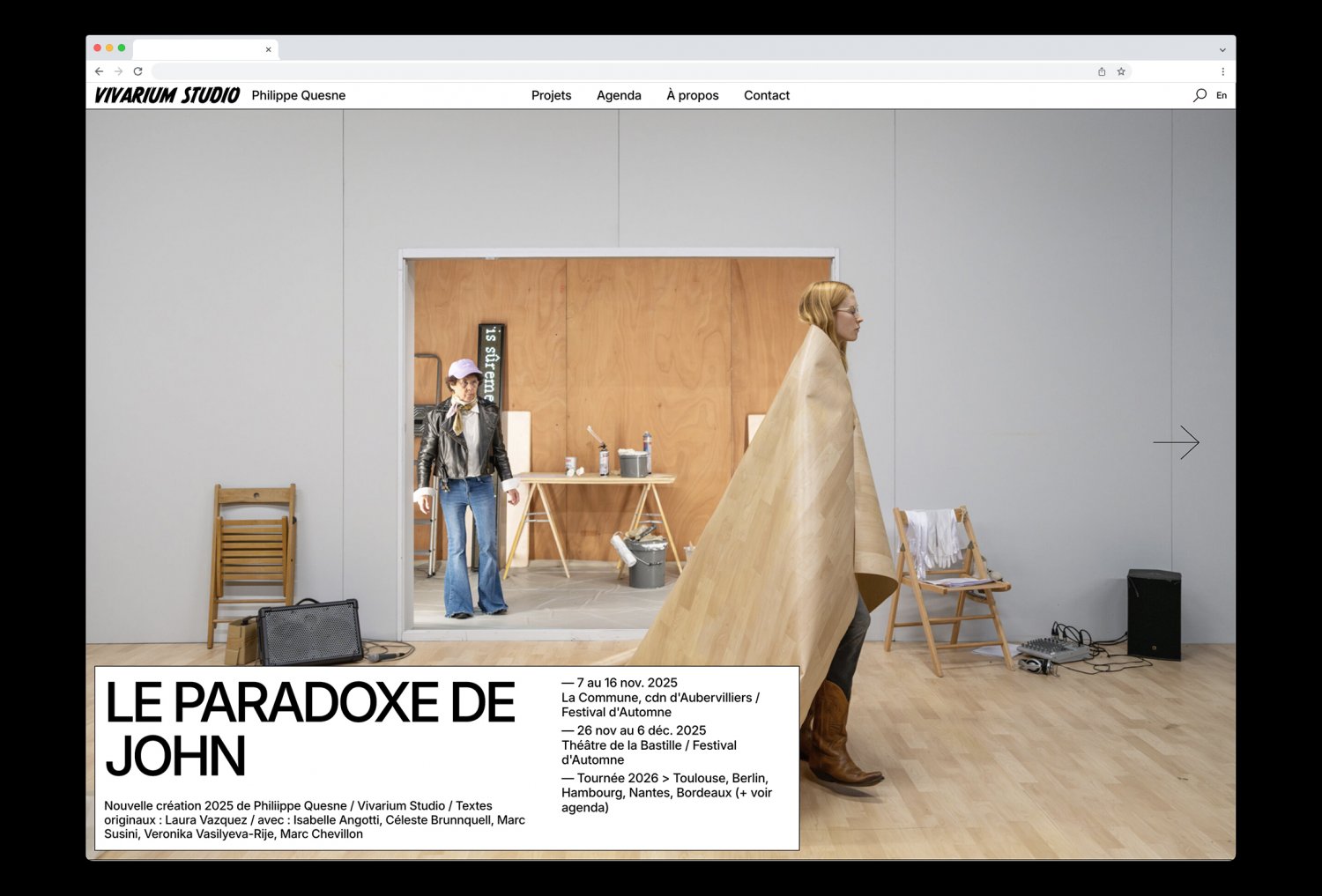Go to next slide with the arrow
Screen dimensions: 1322x896
[x=1177, y=442]
